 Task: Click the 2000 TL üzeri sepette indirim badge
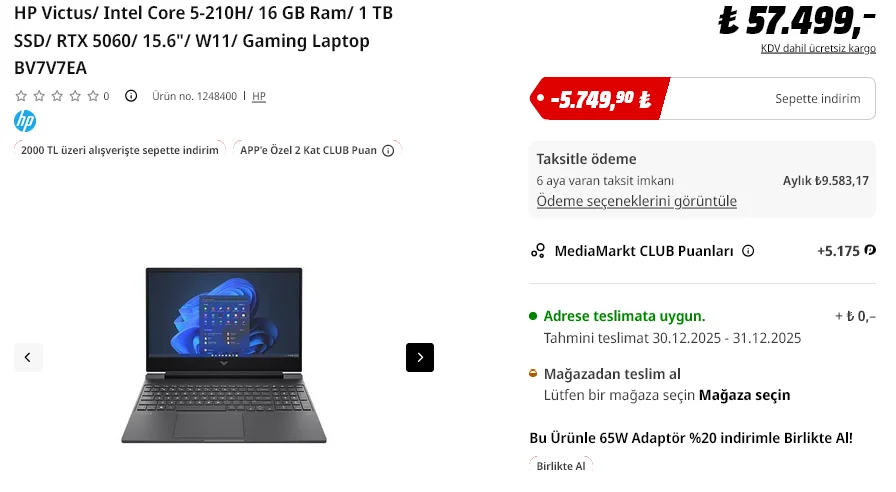click(119, 150)
